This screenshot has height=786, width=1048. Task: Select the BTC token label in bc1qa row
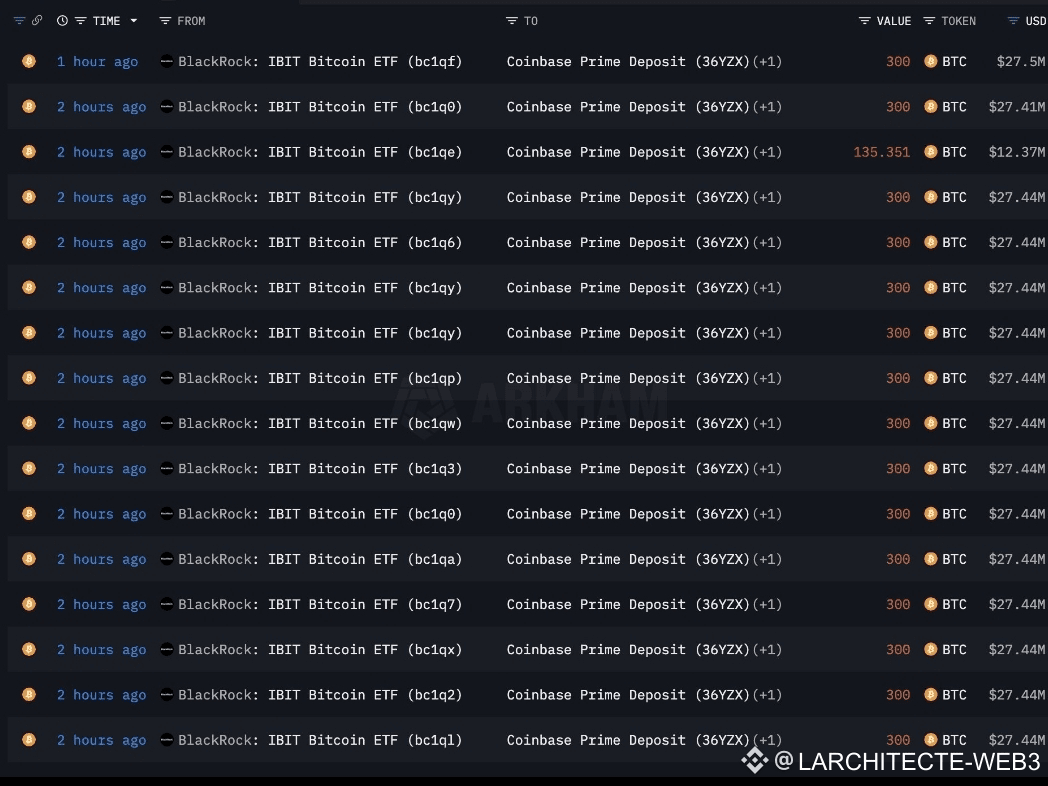pos(954,559)
